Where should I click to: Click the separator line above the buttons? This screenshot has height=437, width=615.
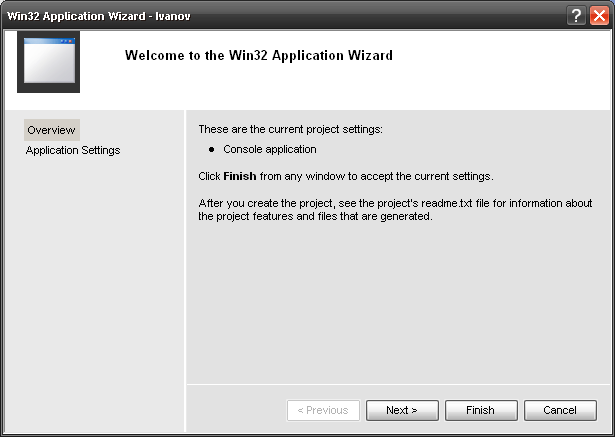[x=398, y=384]
